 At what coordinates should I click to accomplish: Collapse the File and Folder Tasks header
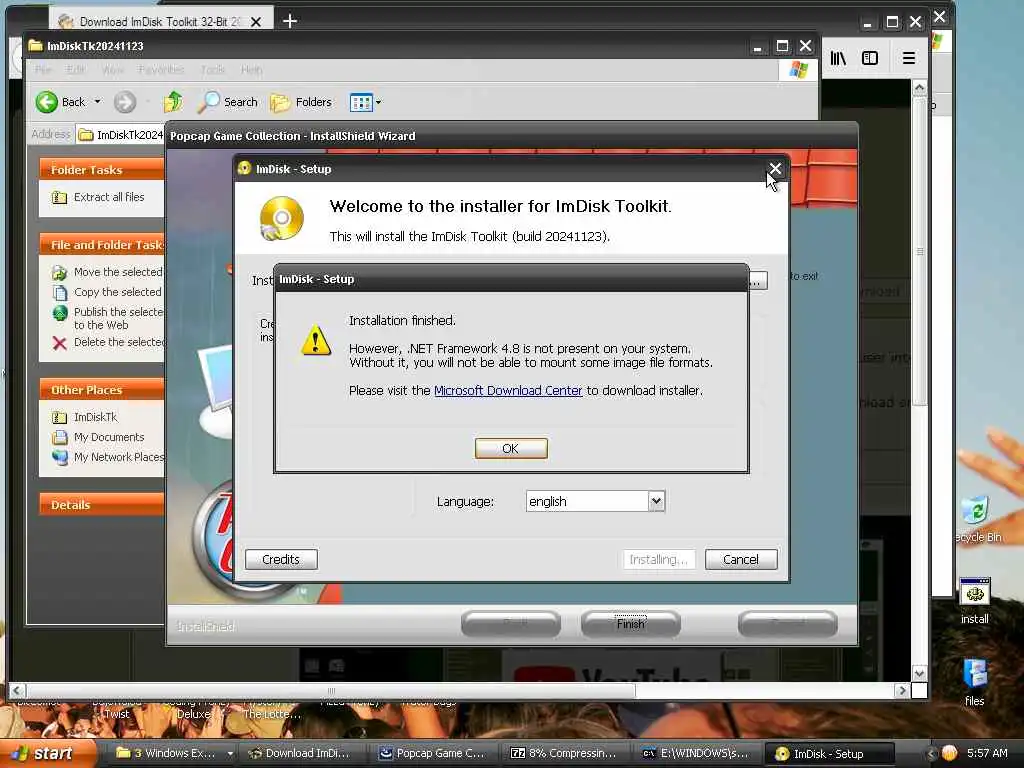(101, 245)
